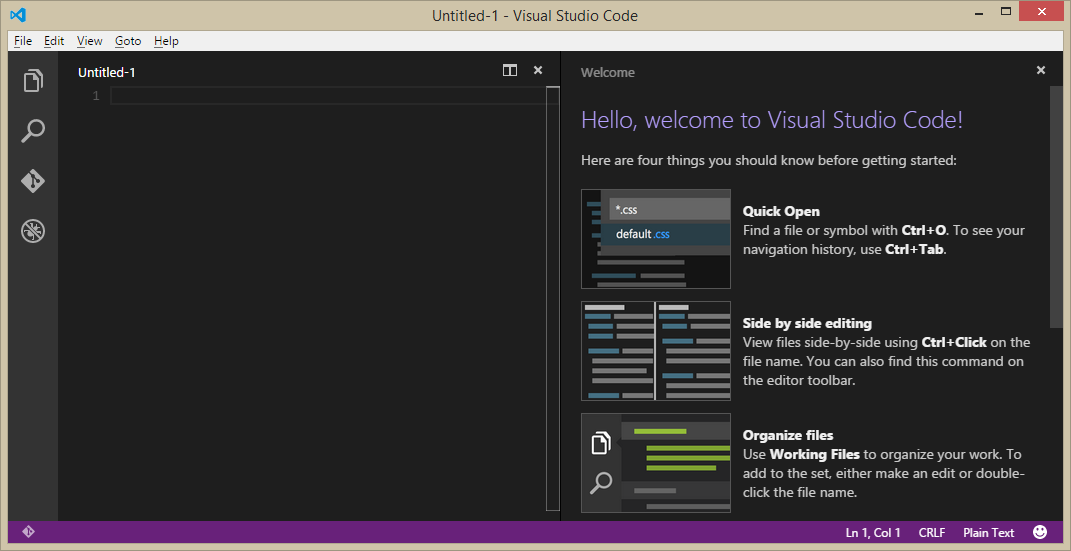Click the 'Quick Open' heading text
1071x551 pixels.
(781, 211)
